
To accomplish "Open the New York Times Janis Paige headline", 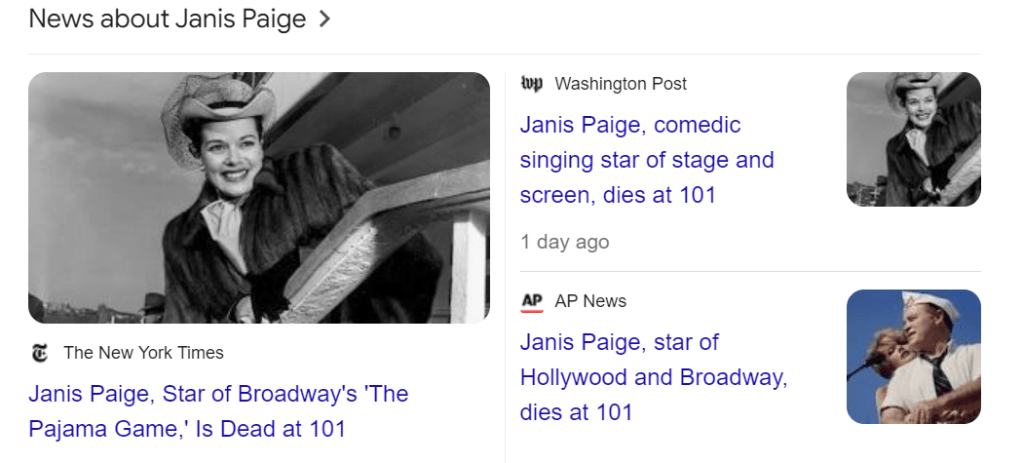I will tap(218, 411).
